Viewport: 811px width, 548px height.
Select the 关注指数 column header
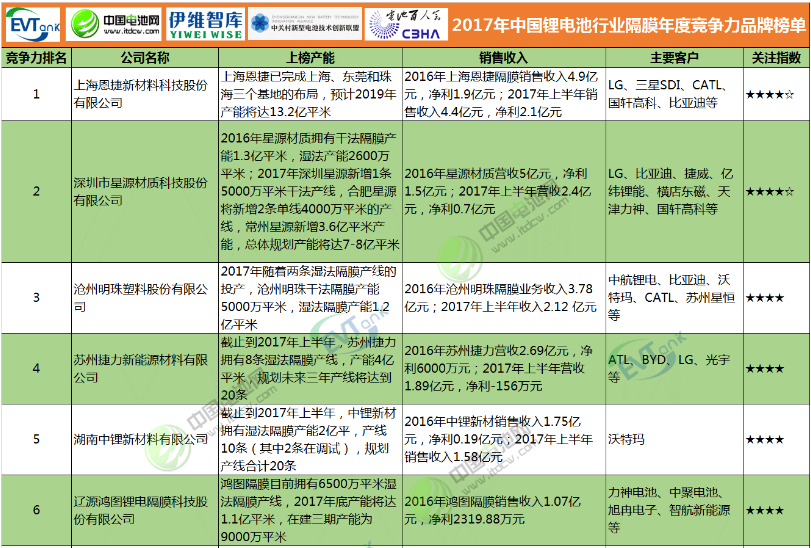pos(775,57)
